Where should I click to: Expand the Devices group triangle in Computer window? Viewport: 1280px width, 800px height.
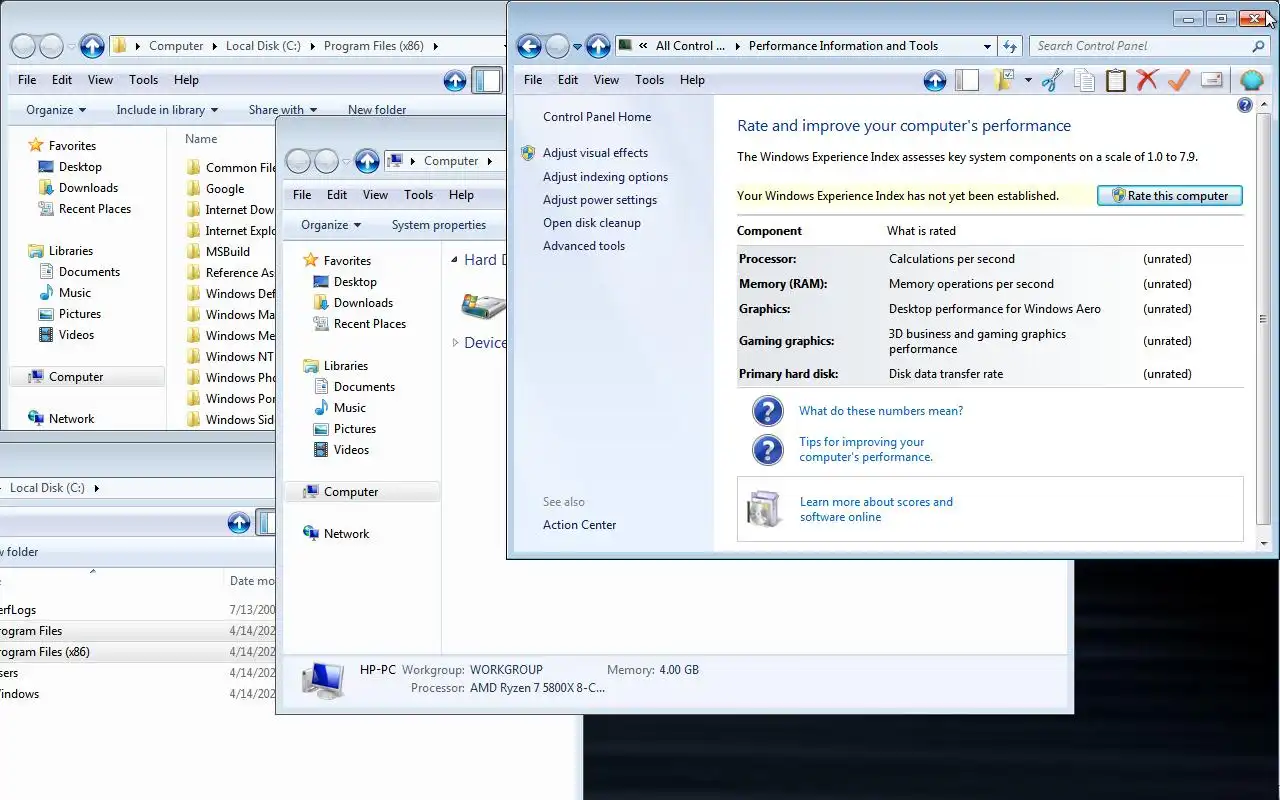(456, 343)
